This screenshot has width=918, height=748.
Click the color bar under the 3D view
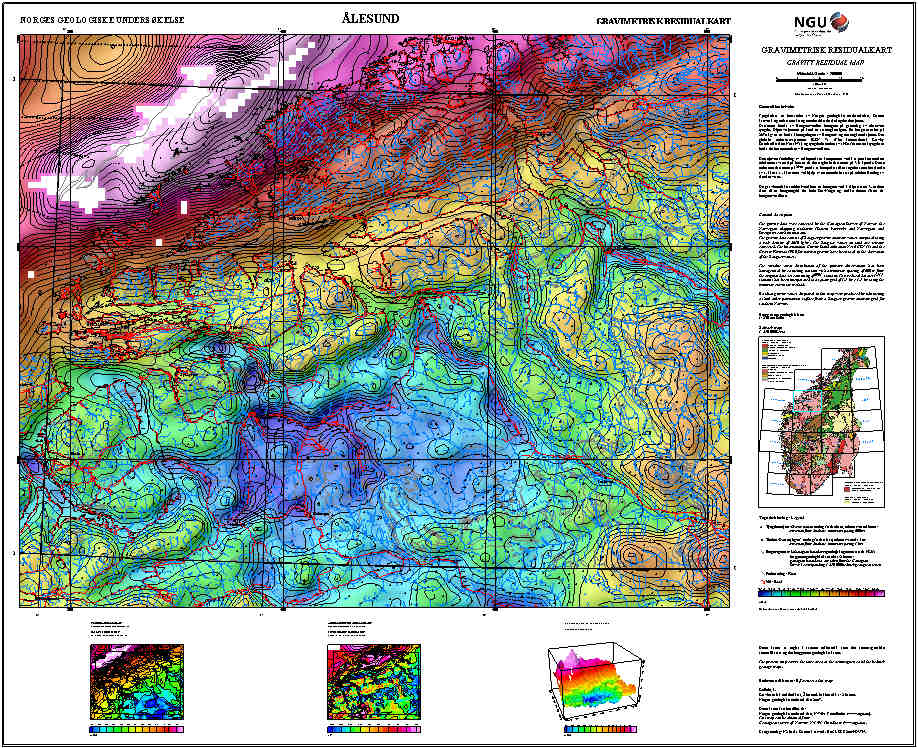tap(601, 729)
